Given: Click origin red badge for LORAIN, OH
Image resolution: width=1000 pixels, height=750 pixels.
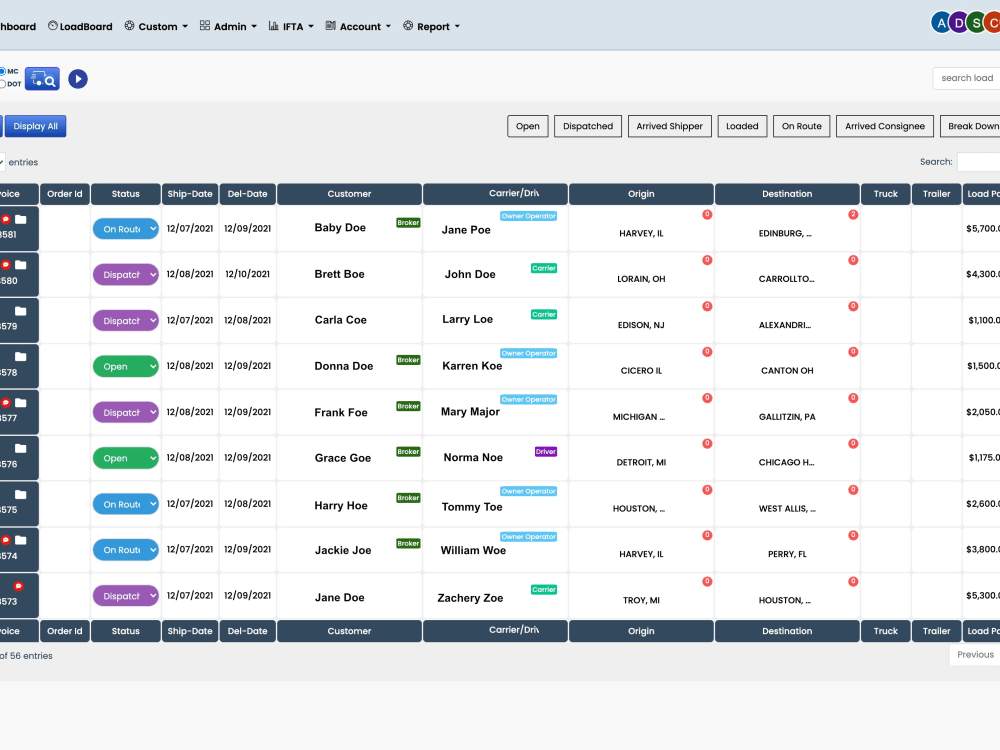Looking at the screenshot, I should click(707, 260).
